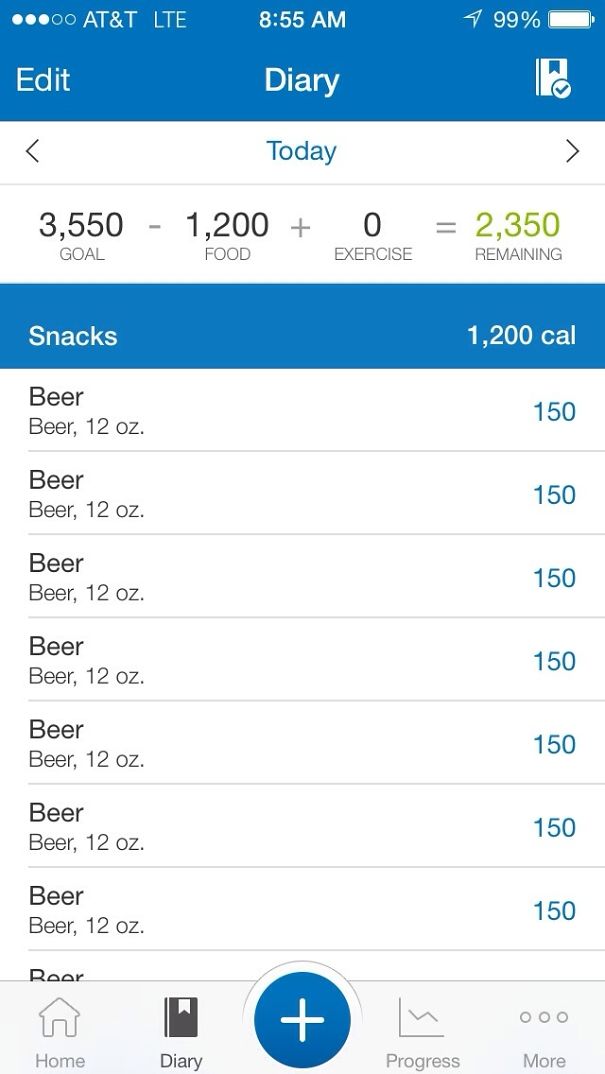Tap the 1,200 cal Snacks total
605x1074 pixels.
[x=520, y=336]
